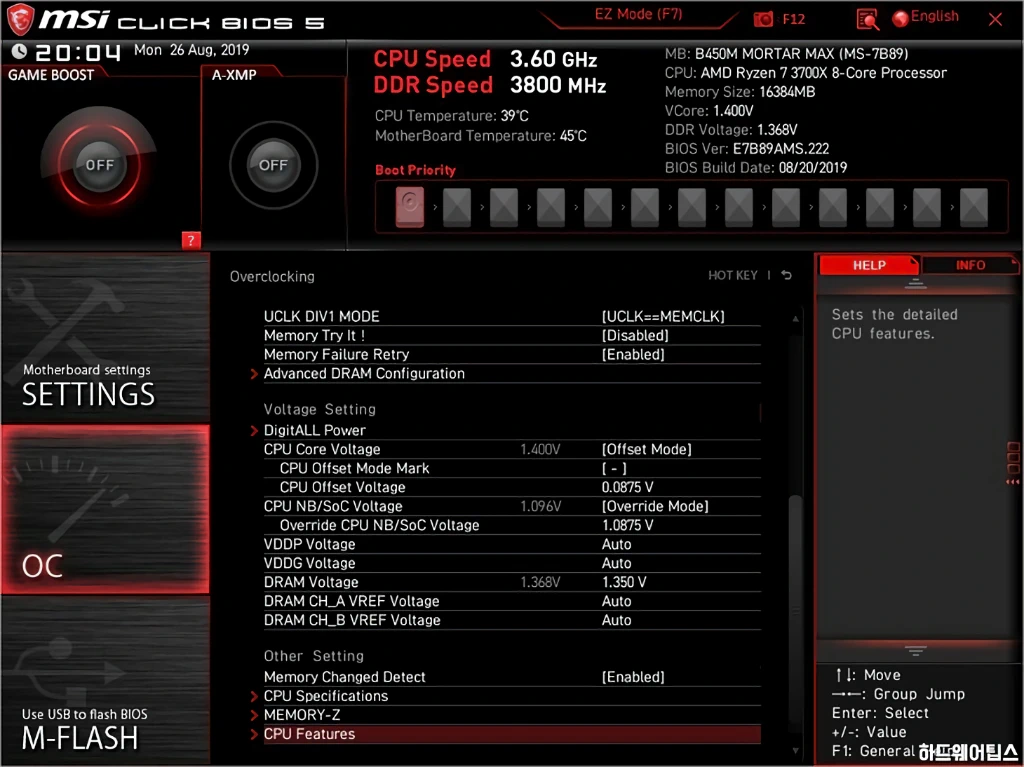Click the MSI dragon shield logo
Screen dimensions: 1024x767
pos(20,18)
